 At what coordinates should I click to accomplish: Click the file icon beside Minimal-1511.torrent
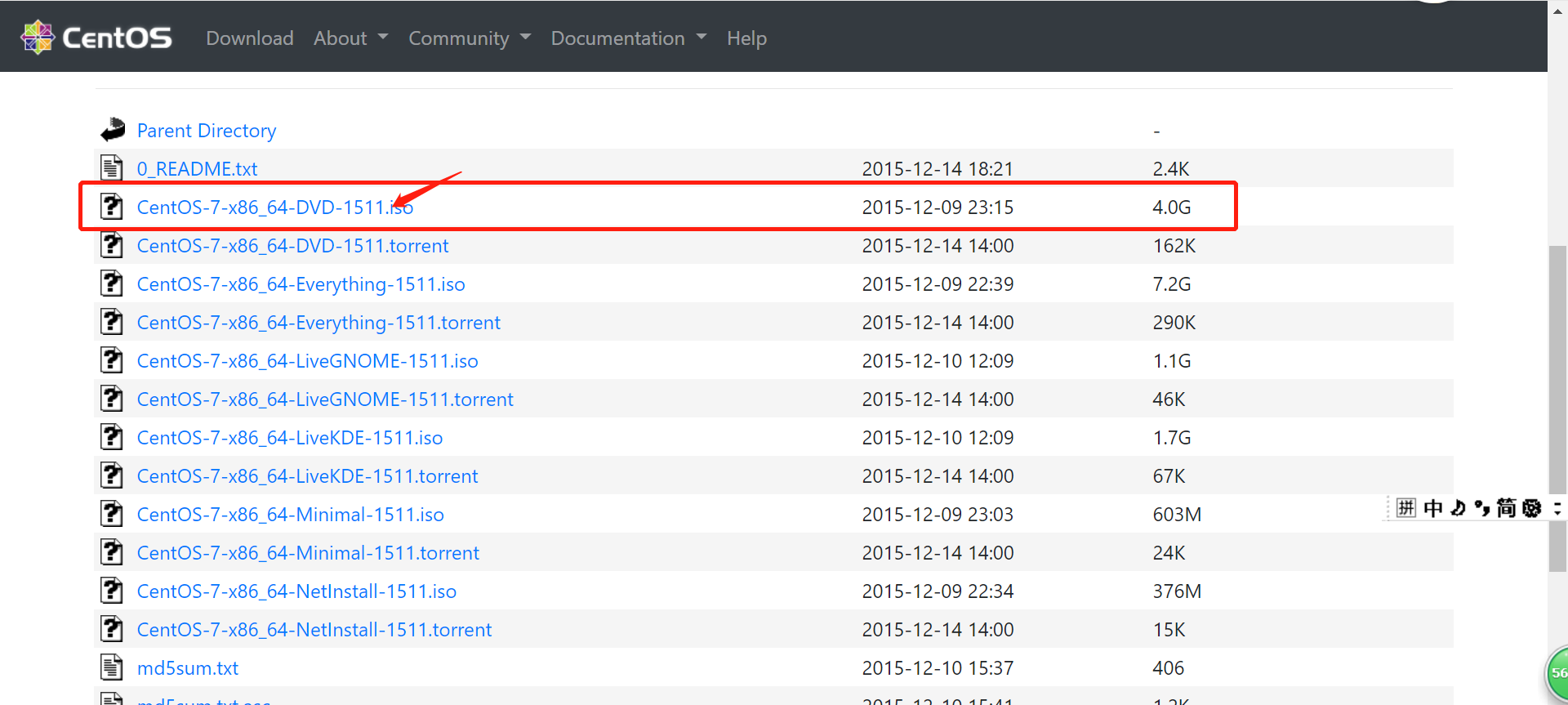pyautogui.click(x=112, y=551)
